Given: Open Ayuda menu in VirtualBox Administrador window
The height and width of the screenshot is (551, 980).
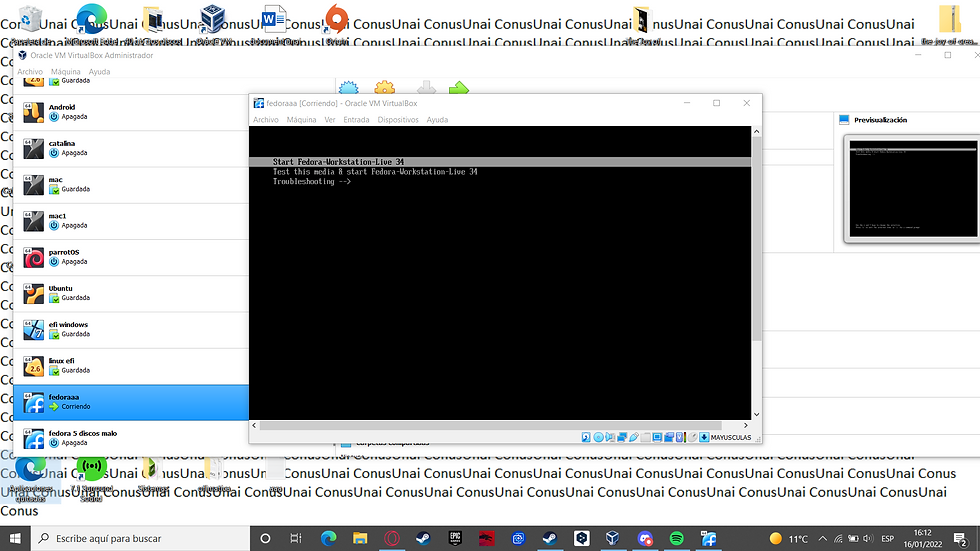Looking at the screenshot, I should point(99,72).
